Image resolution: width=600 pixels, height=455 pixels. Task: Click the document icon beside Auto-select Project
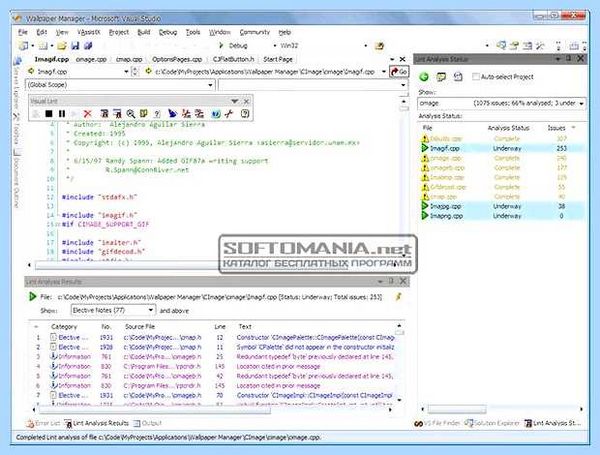pos(458,77)
